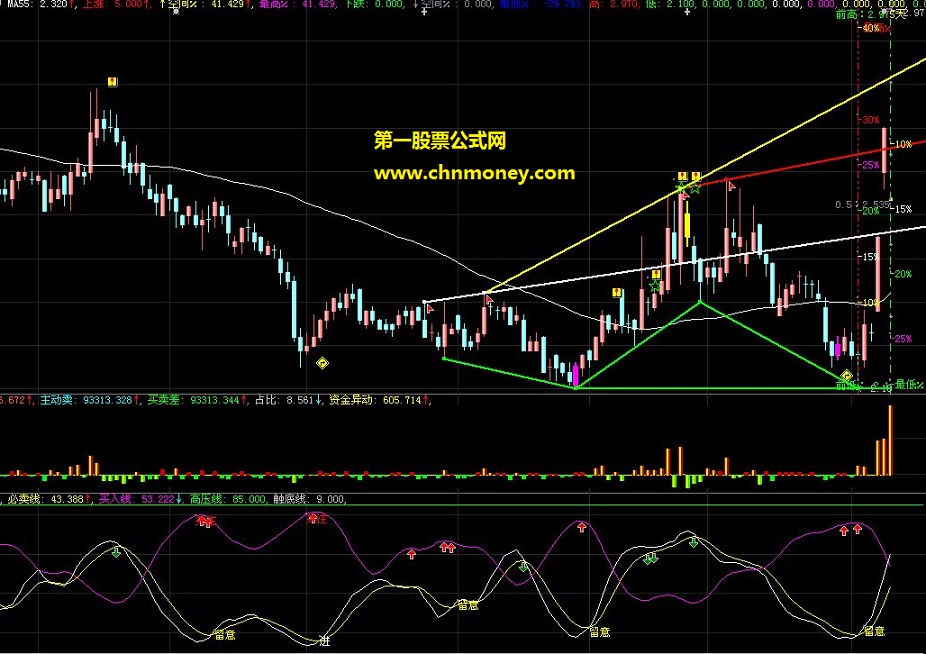Click the 买卖差: 93313.344 readout
The width and height of the screenshot is (926, 654).
coord(198,400)
